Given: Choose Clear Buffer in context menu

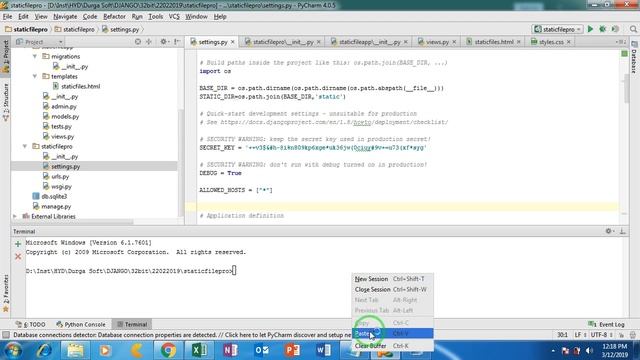Looking at the screenshot, I should [x=392, y=346].
